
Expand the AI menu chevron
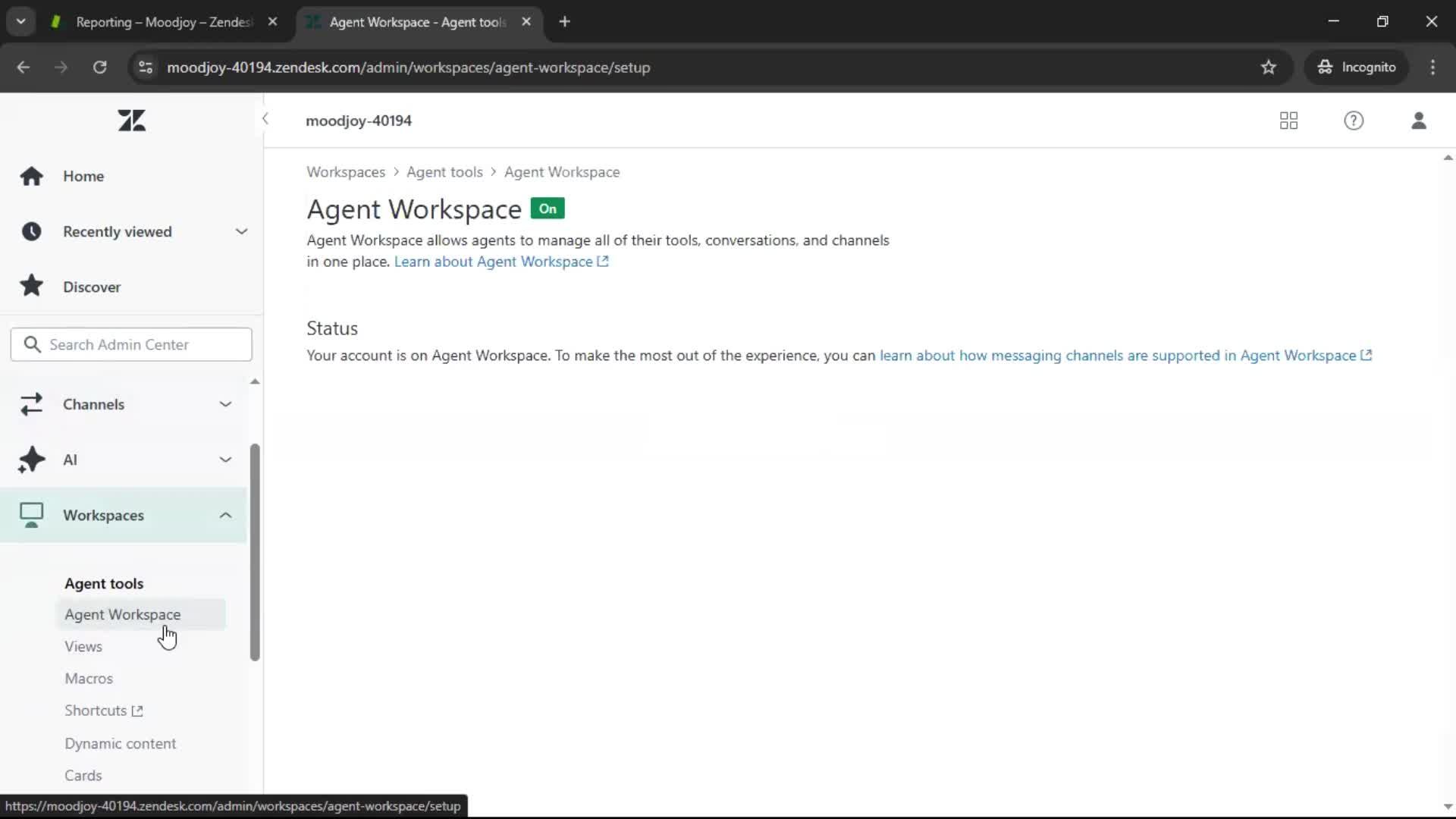(x=225, y=460)
